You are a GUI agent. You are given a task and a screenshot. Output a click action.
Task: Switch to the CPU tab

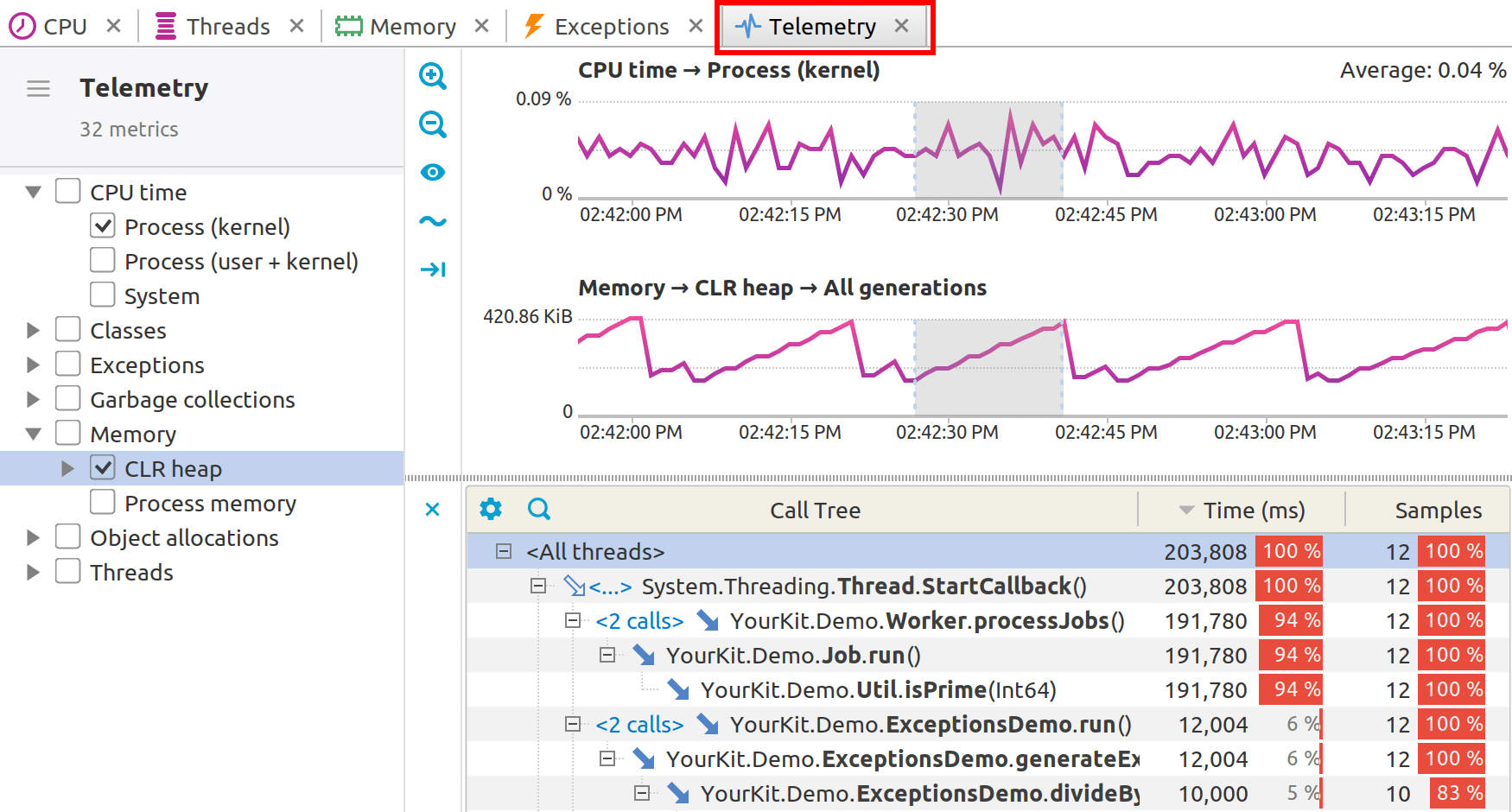pyautogui.click(x=65, y=26)
